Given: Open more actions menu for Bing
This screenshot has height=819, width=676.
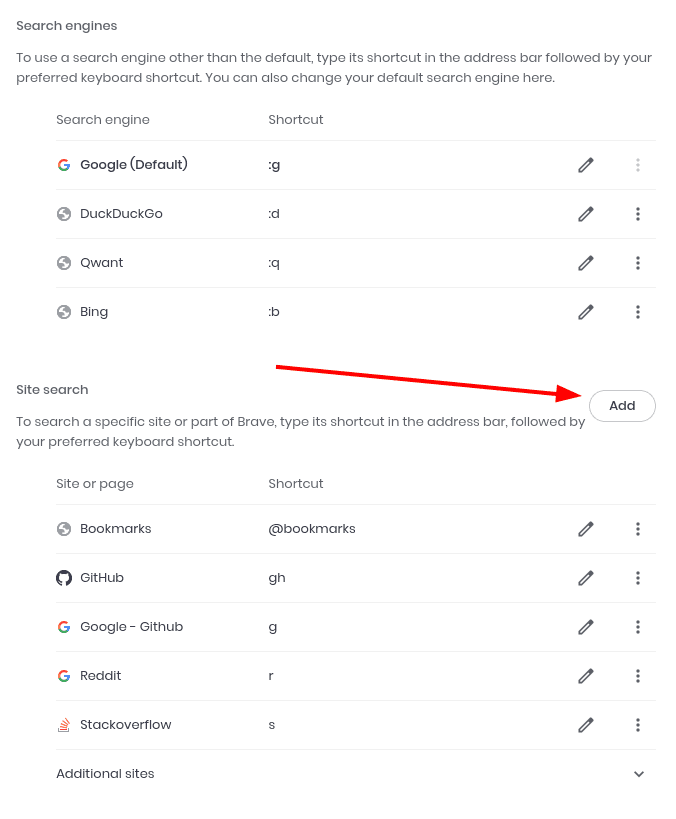Looking at the screenshot, I should (x=638, y=312).
